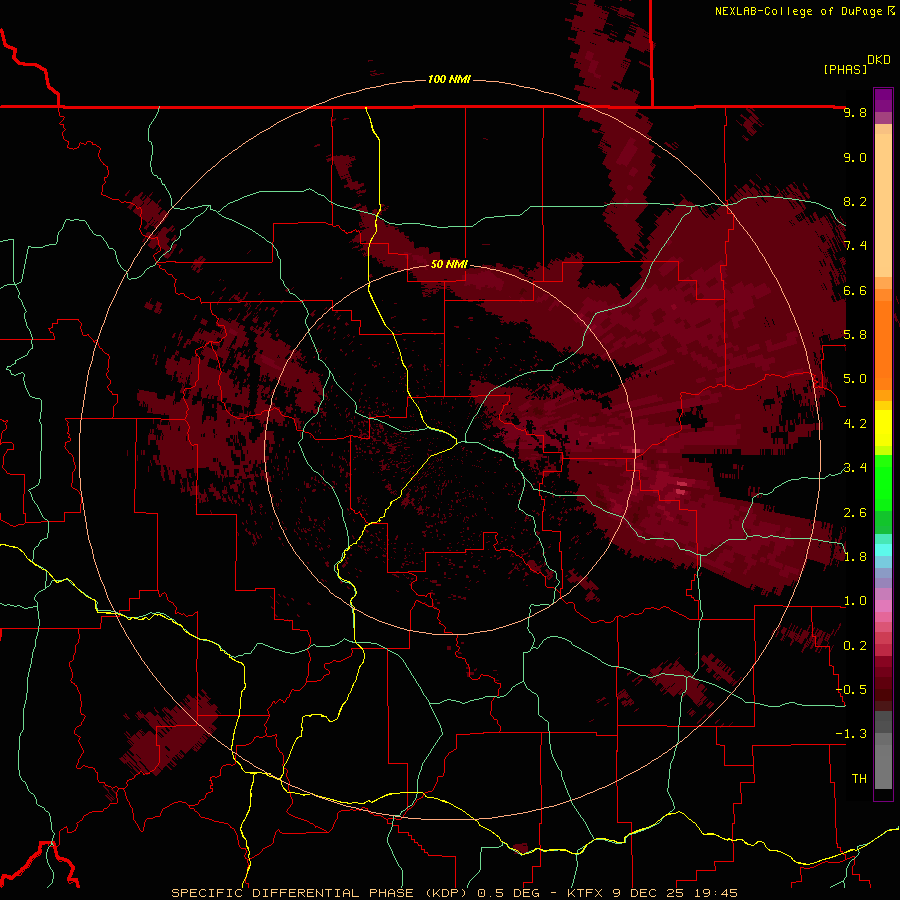
Task: Click the 9.0 legend value
Action: pyautogui.click(x=855, y=158)
